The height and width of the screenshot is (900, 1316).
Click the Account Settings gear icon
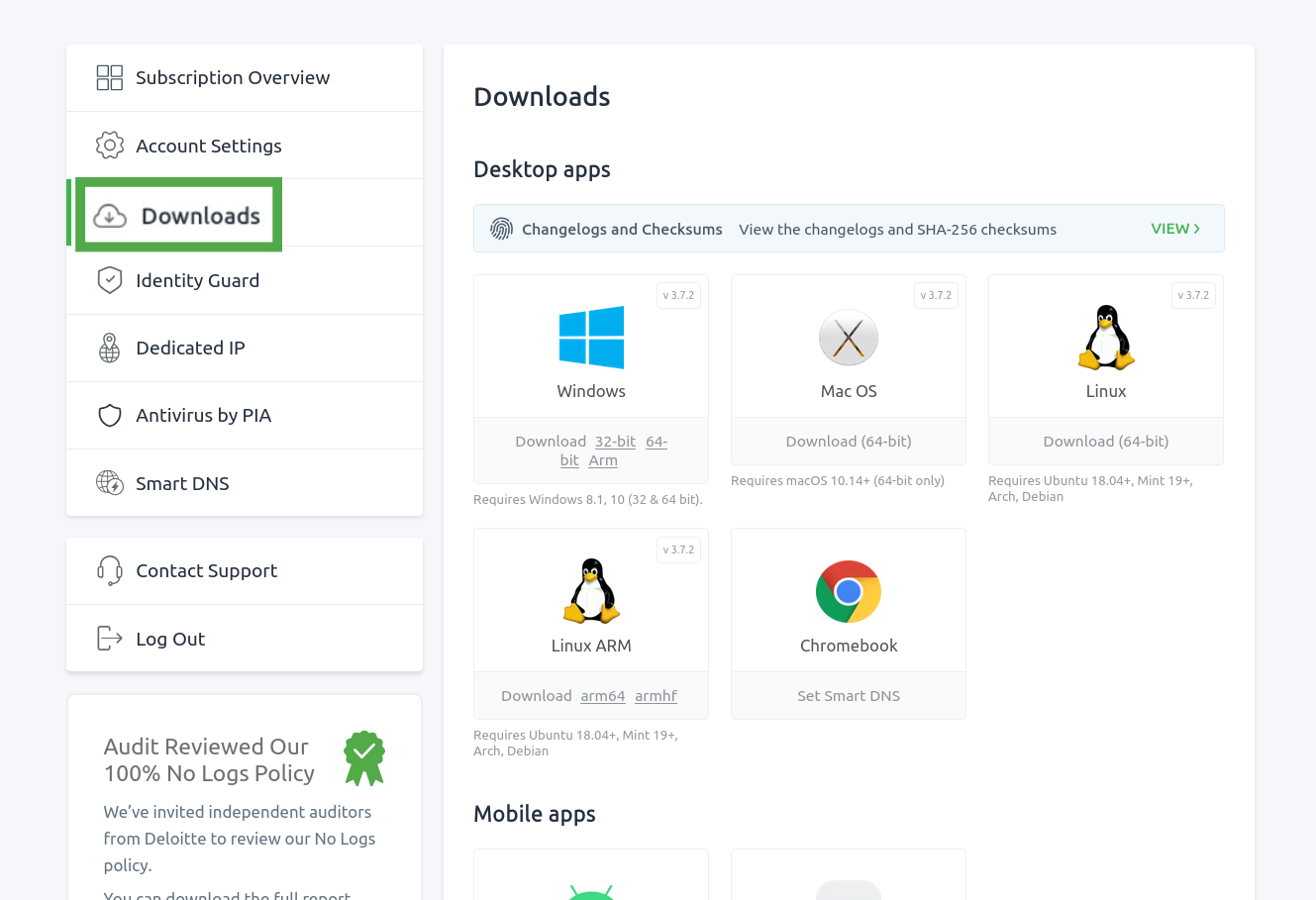point(110,146)
